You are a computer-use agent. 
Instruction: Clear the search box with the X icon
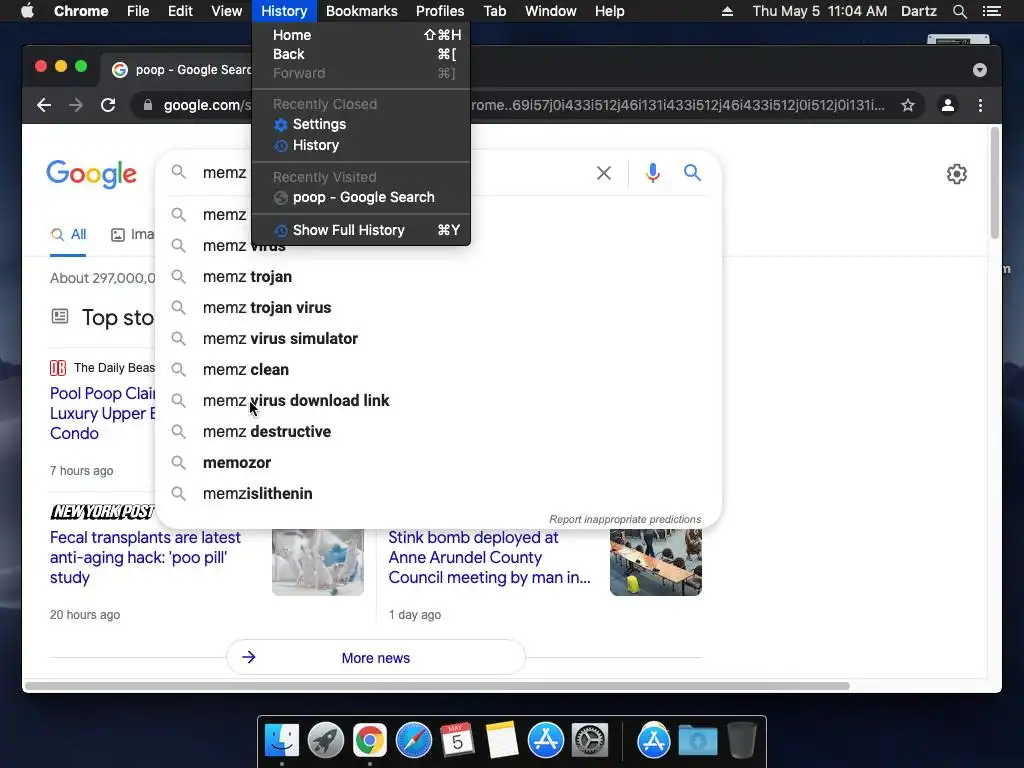604,173
